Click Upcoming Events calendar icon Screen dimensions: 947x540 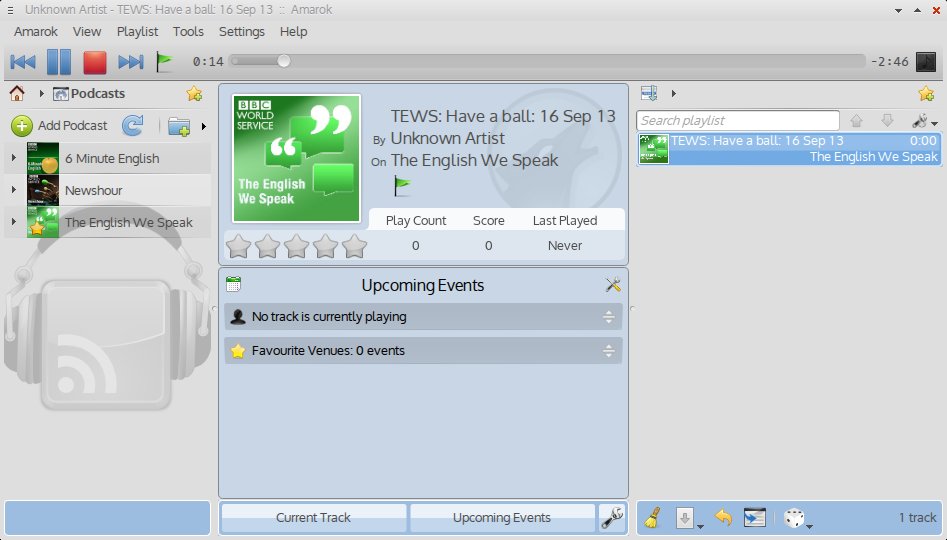pos(233,284)
